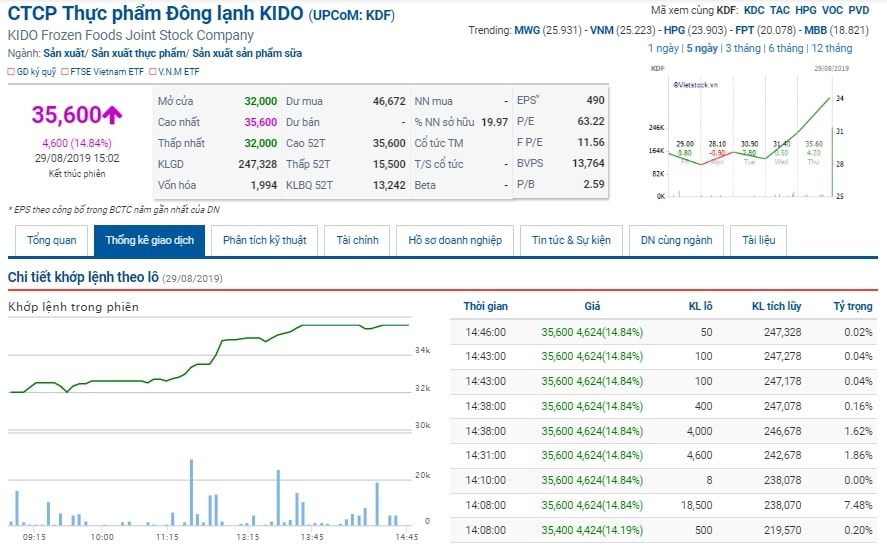
Task: Click the 35,400 4,424(14.19%) price cell
Action: pos(592,530)
